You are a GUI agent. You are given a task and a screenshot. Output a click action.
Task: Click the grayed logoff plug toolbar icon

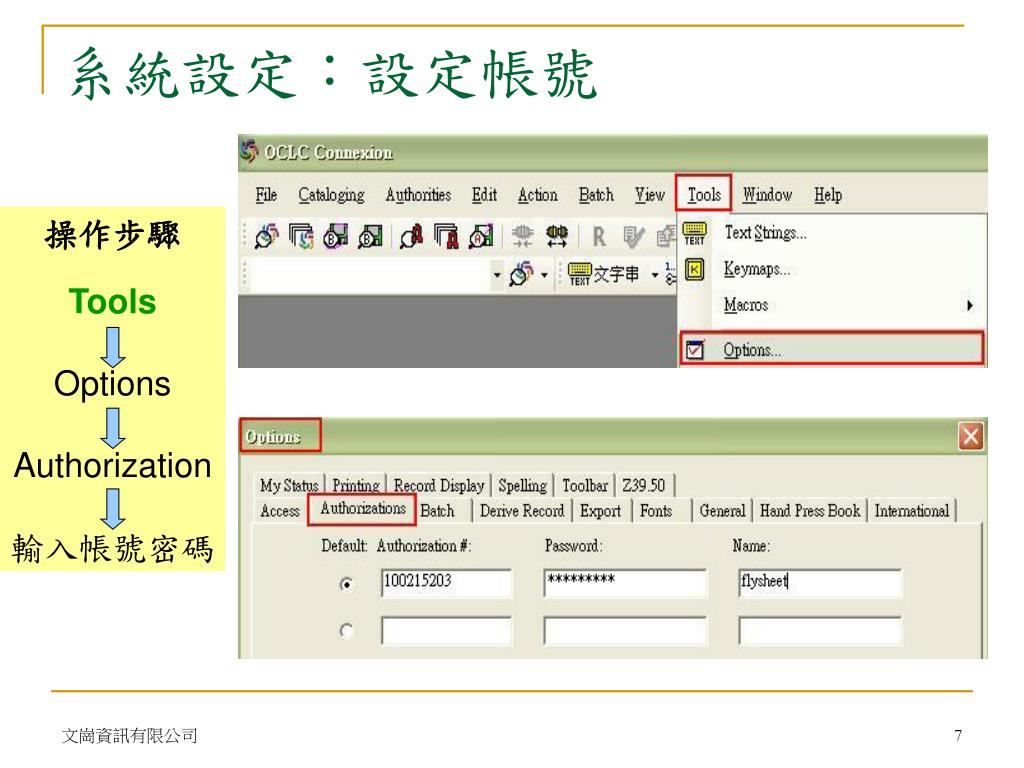[x=522, y=236]
